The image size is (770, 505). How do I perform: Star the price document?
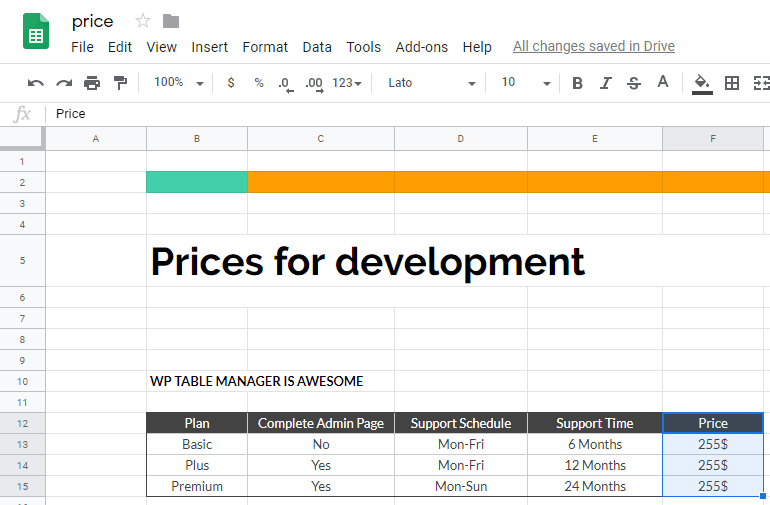(143, 21)
